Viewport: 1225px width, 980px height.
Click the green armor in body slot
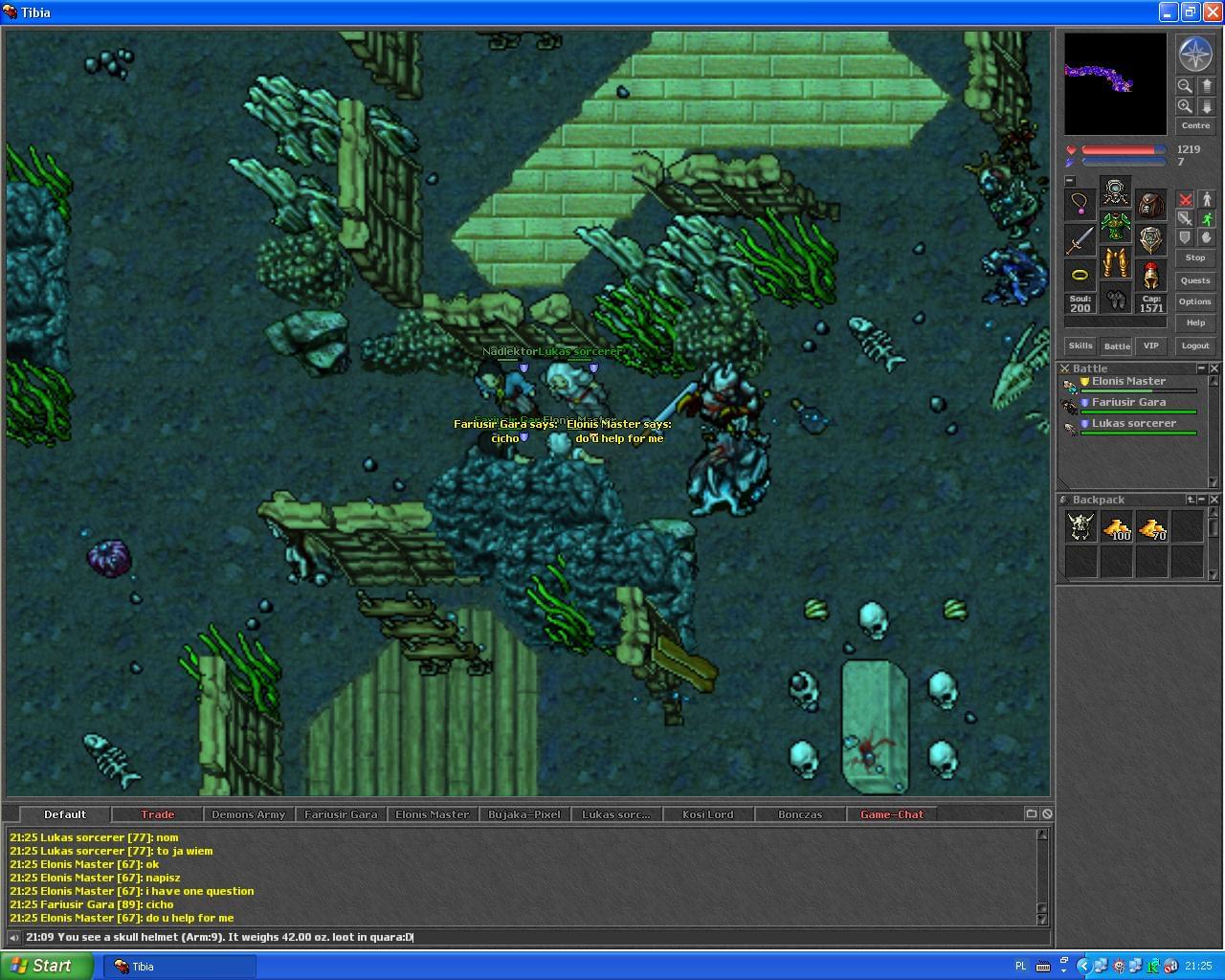(1115, 227)
